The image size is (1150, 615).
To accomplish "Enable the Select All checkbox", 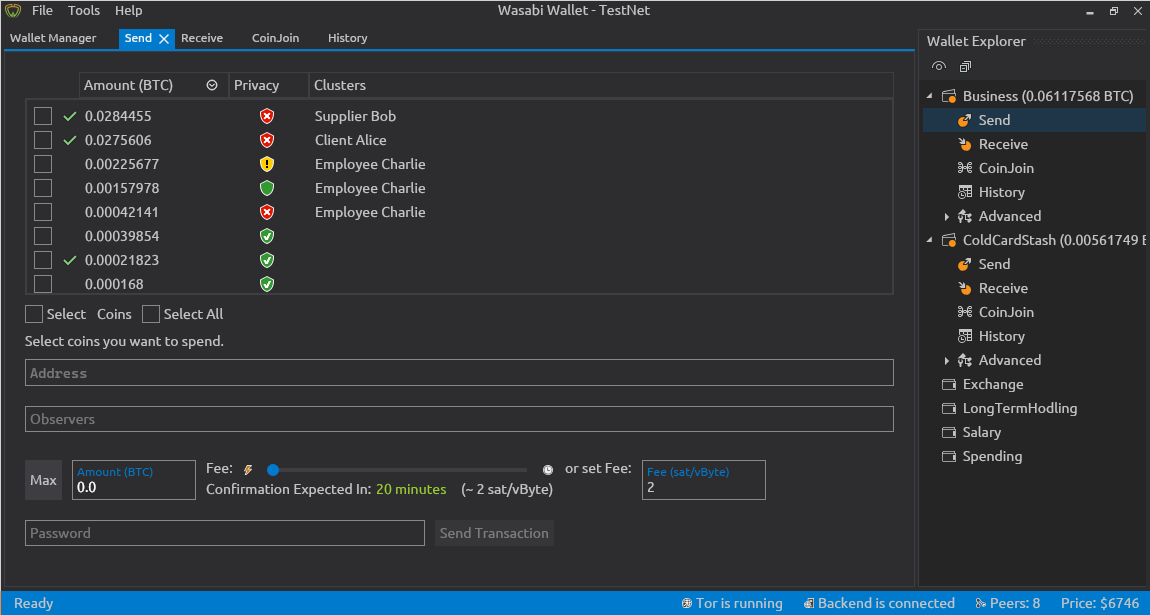I will click(151, 314).
